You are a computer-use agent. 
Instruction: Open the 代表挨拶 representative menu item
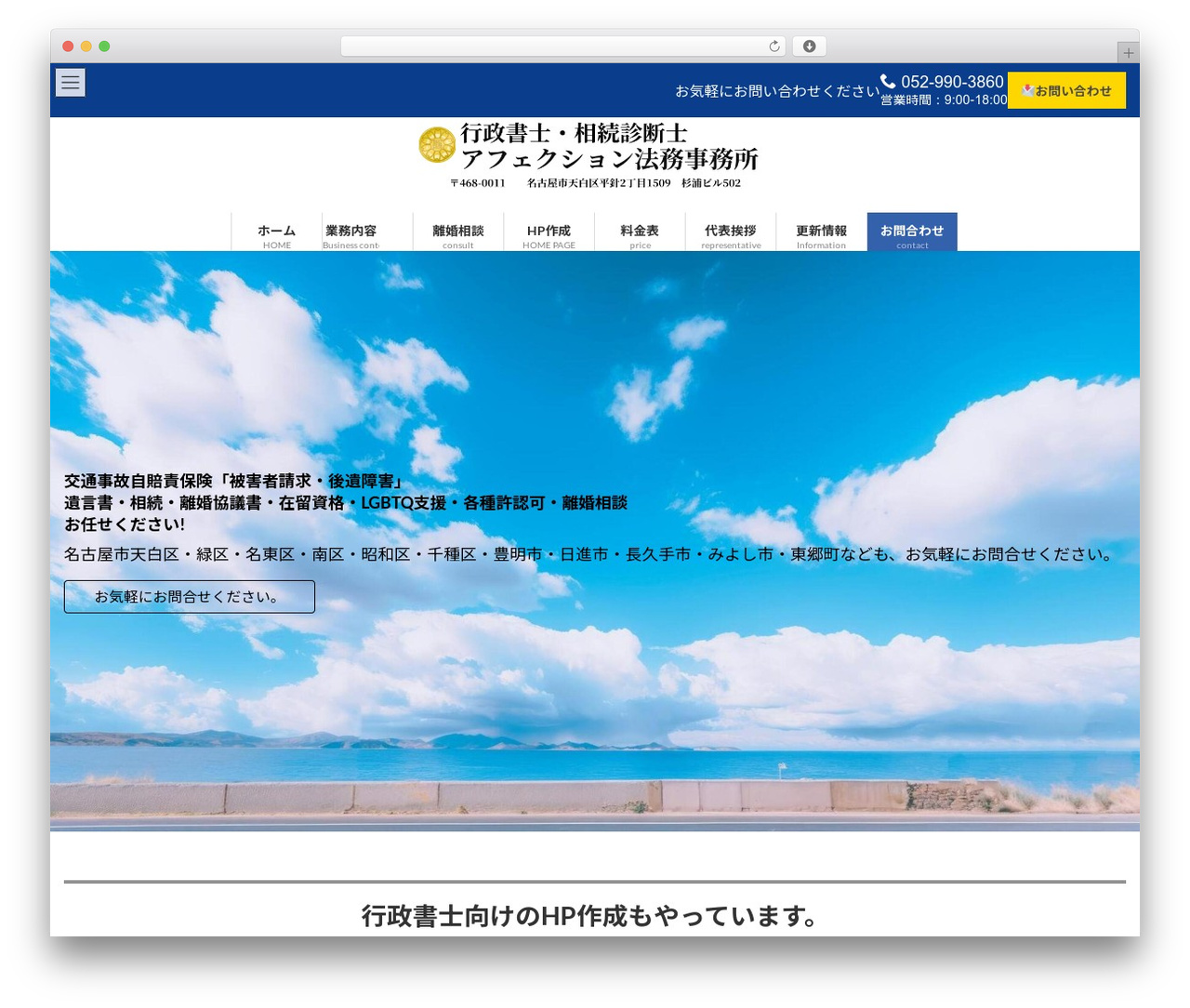tap(731, 232)
